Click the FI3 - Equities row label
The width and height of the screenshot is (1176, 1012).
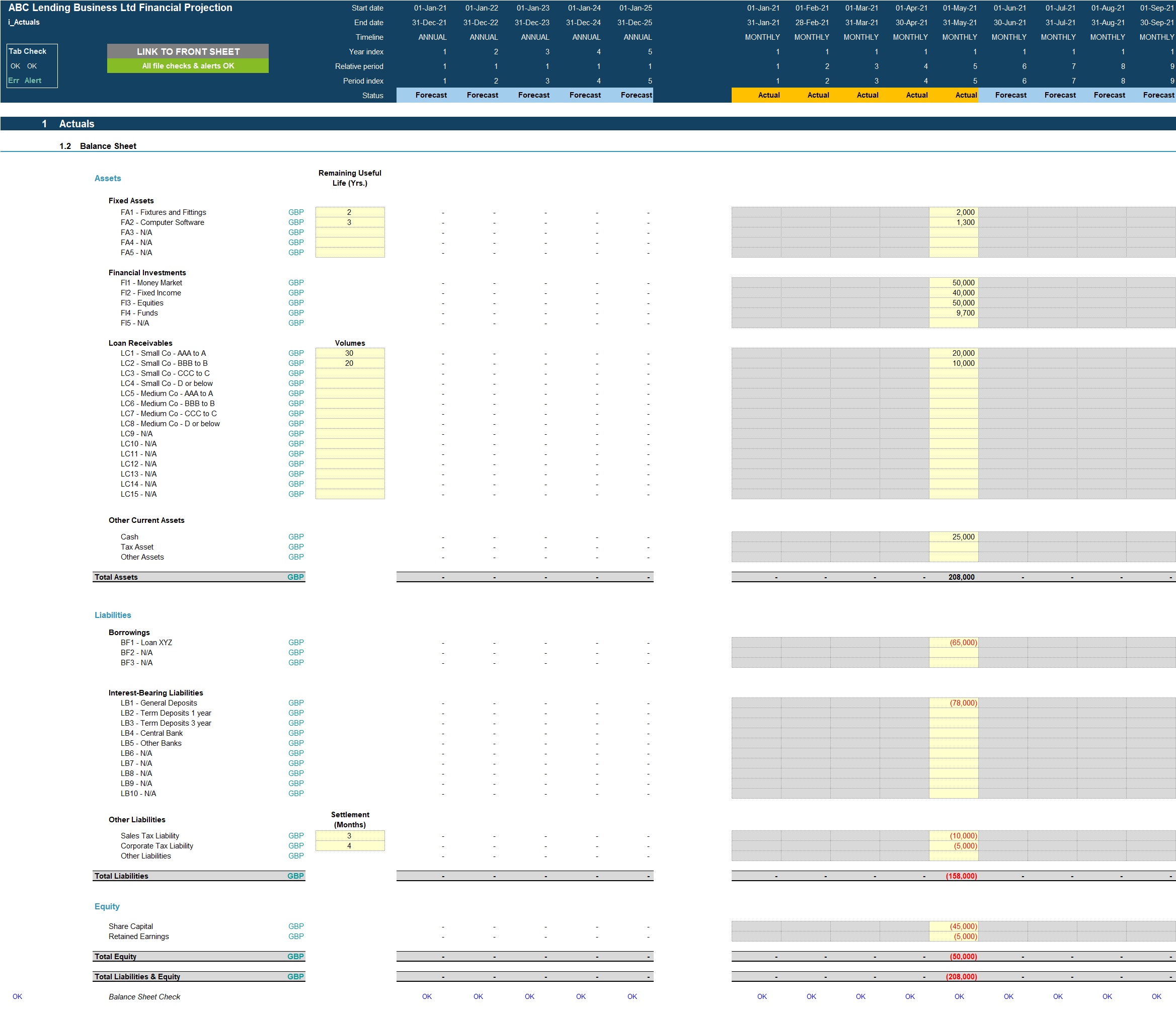tap(142, 303)
